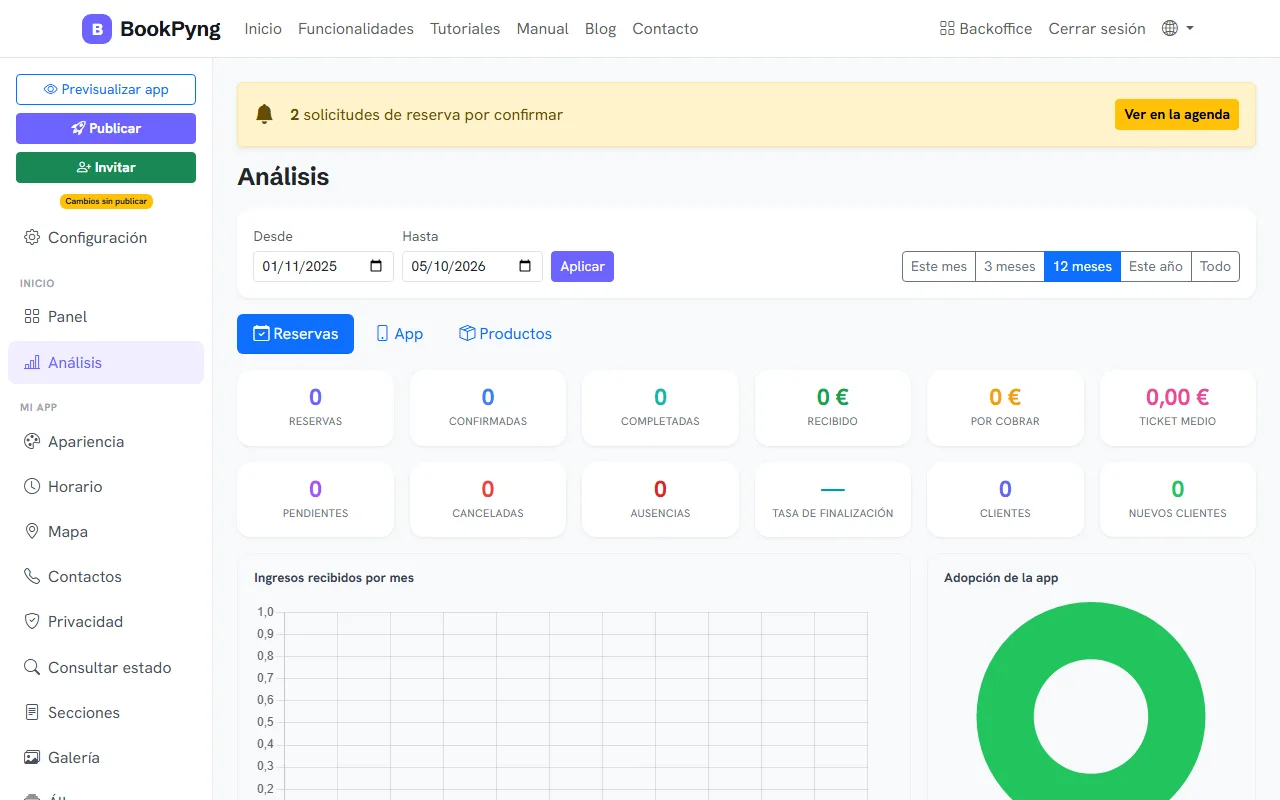
Task: Open the Horario clock icon
Action: pyautogui.click(x=32, y=486)
